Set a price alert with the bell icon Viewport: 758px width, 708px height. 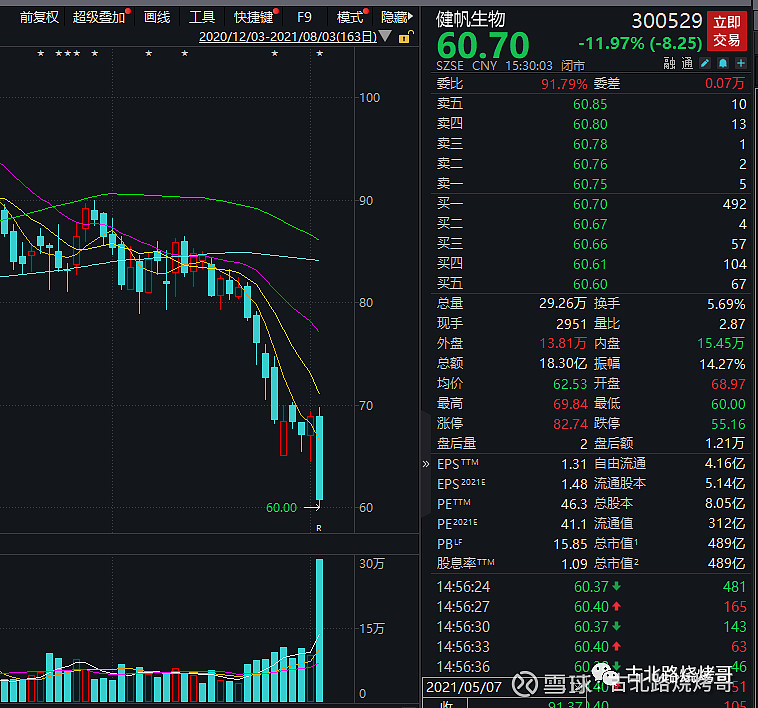click(723, 63)
